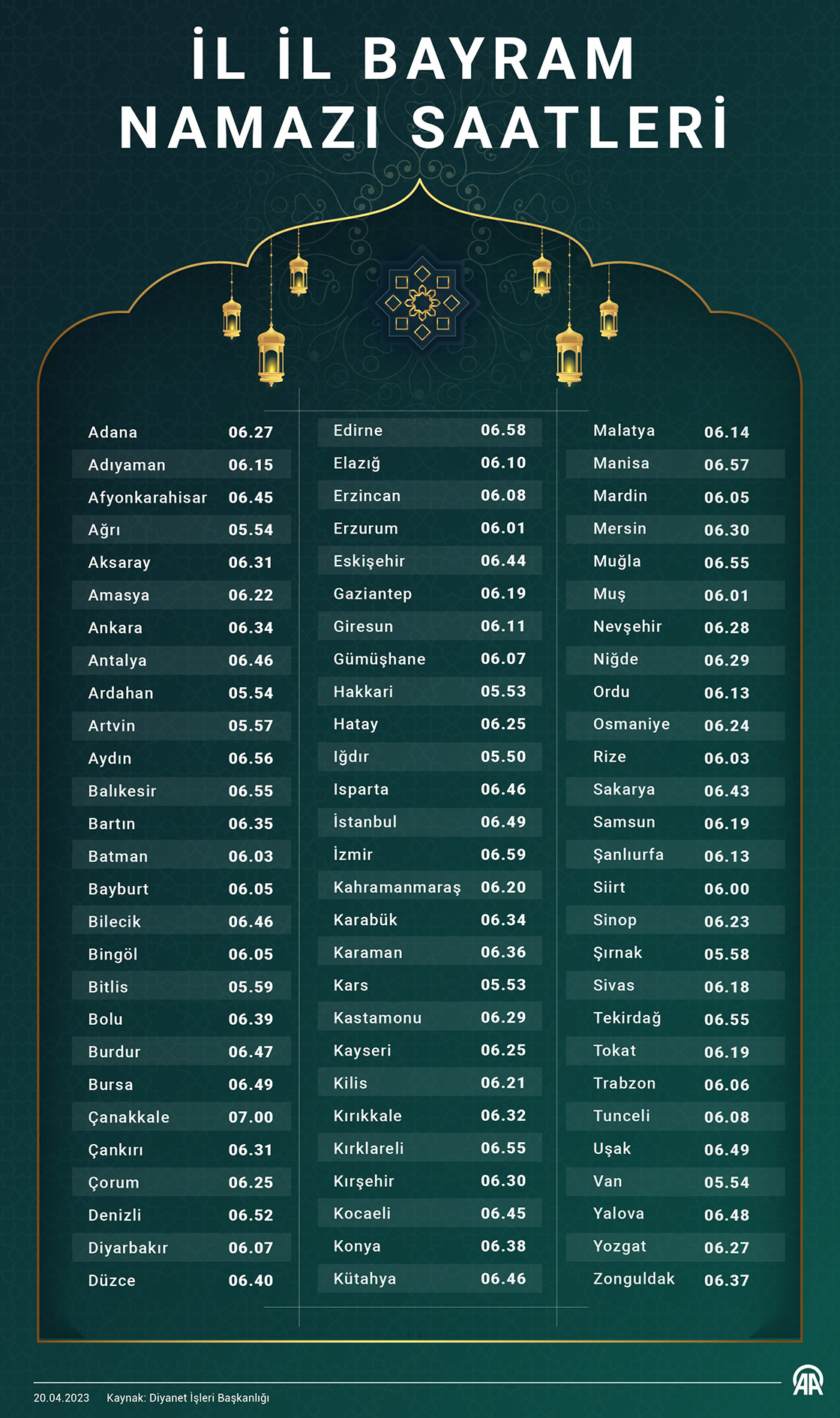This screenshot has width=840, height=1418.
Task: Click the leftmost small hanging lantern
Action: (232, 317)
